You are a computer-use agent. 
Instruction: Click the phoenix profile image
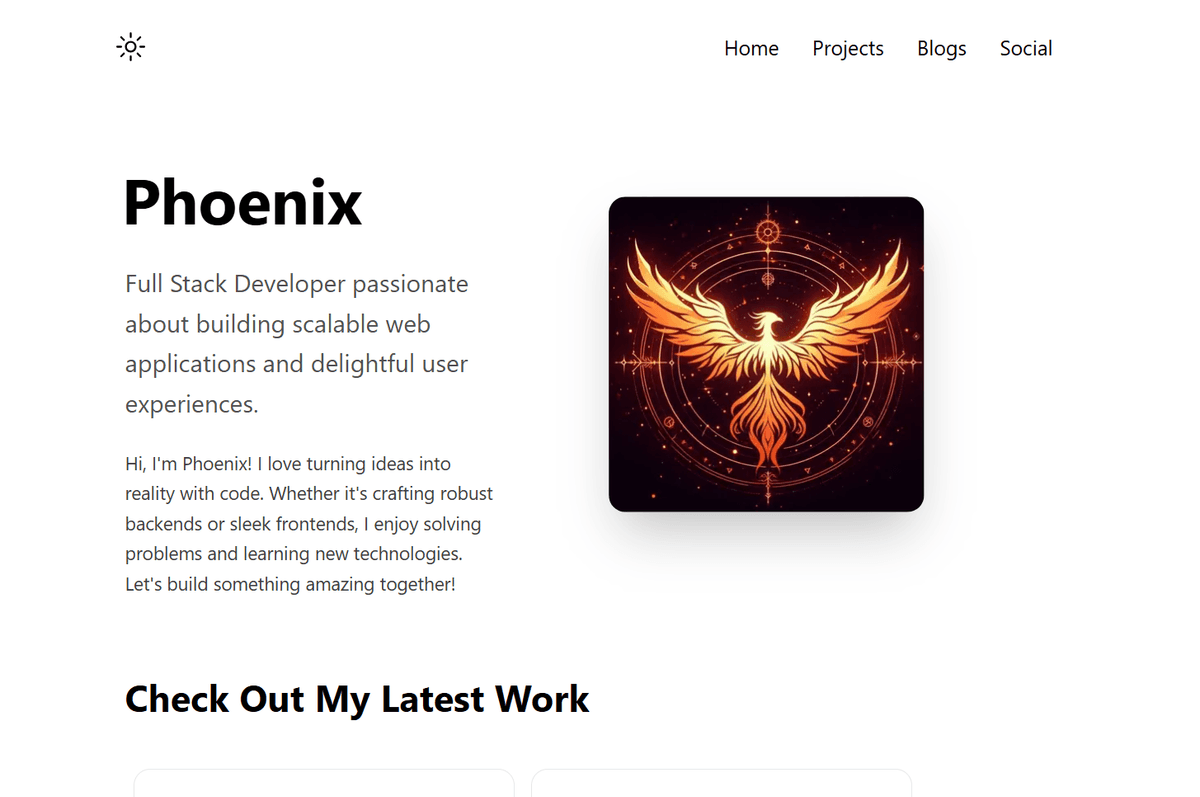coord(766,354)
